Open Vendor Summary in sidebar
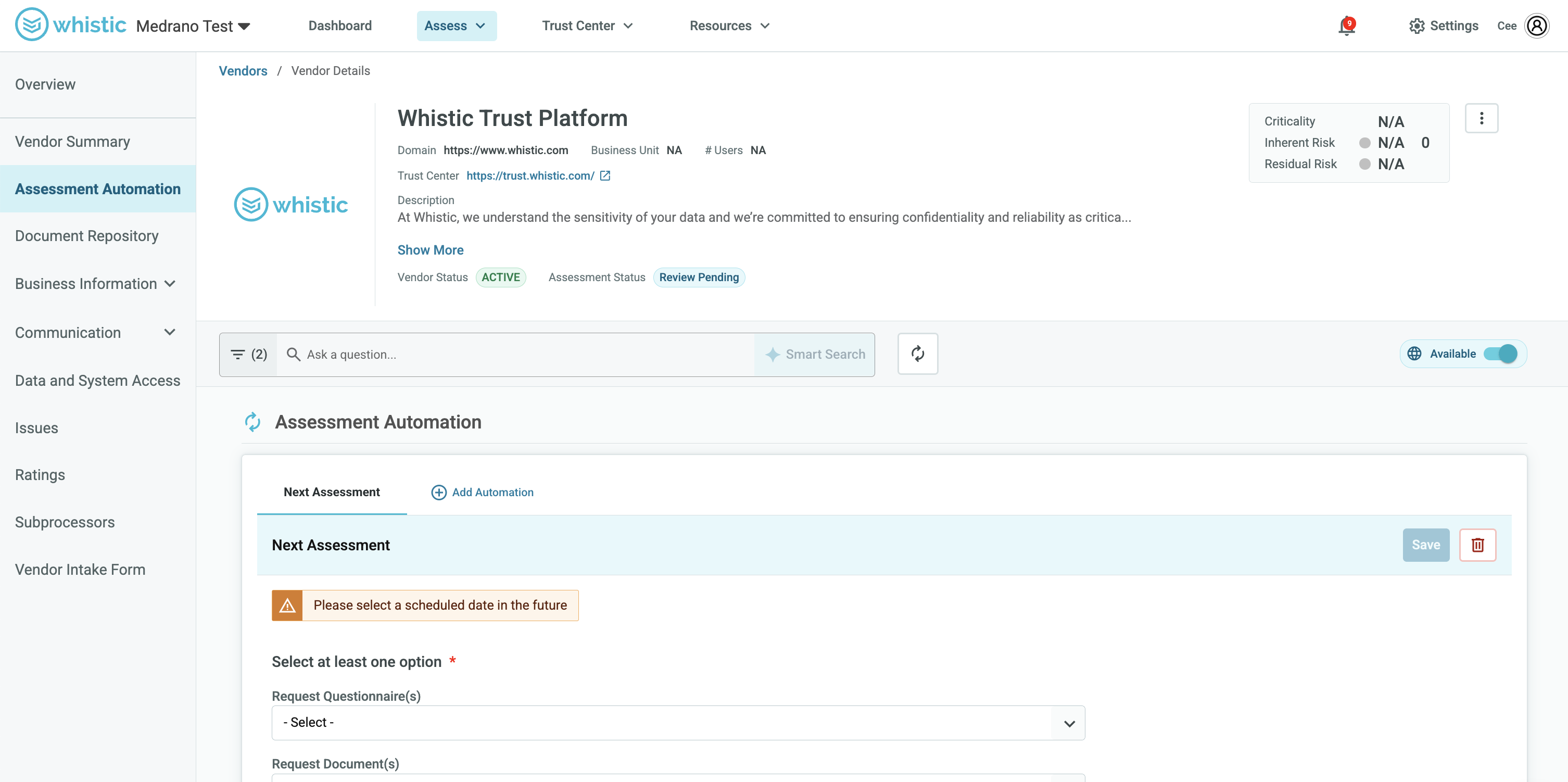1568x782 pixels. pos(72,142)
